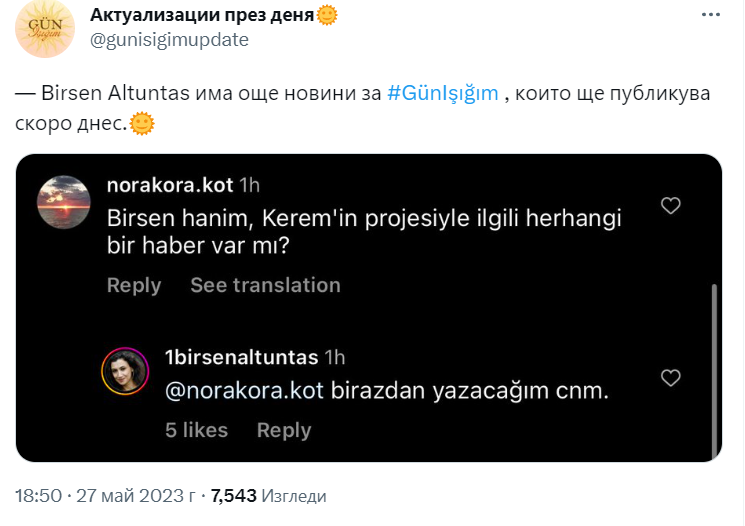Like 1birsenaltuntas's reply with the heart

coord(672,378)
